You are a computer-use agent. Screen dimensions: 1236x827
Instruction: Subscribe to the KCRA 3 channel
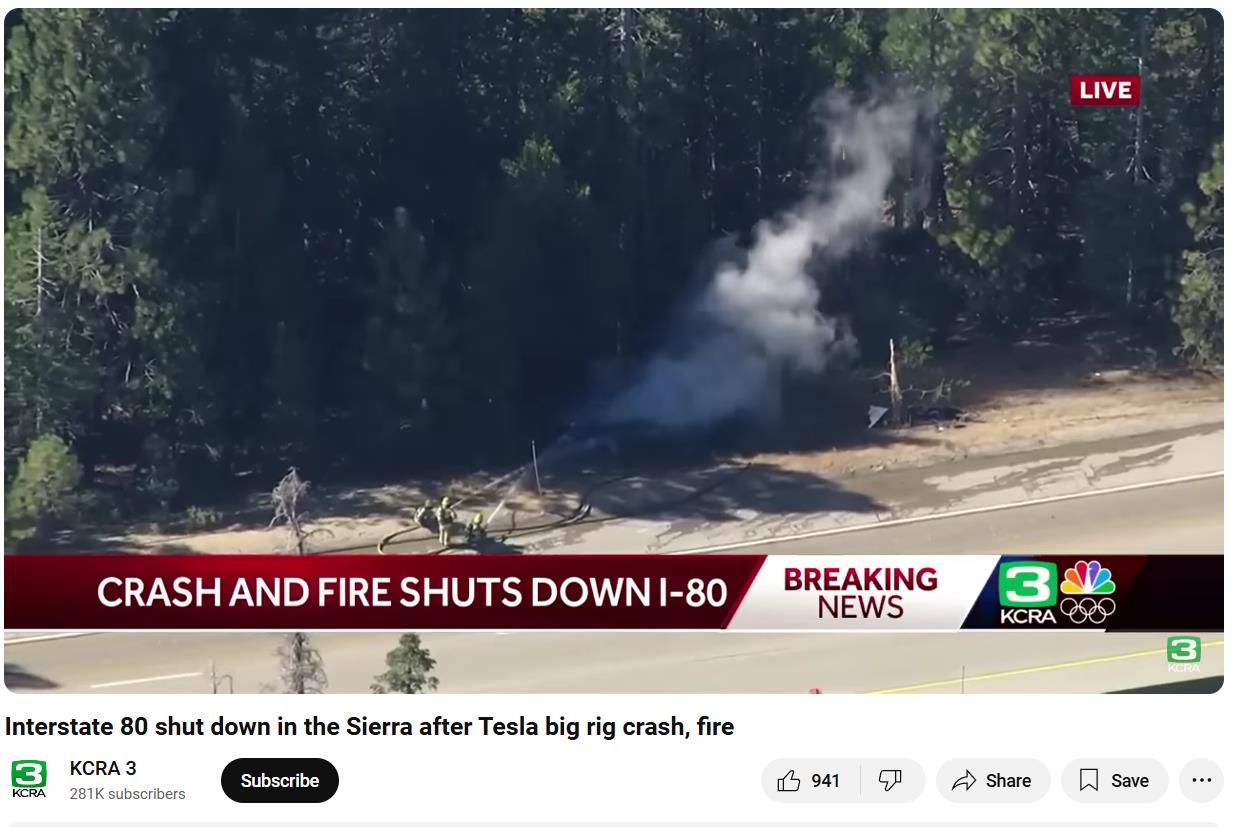point(280,781)
